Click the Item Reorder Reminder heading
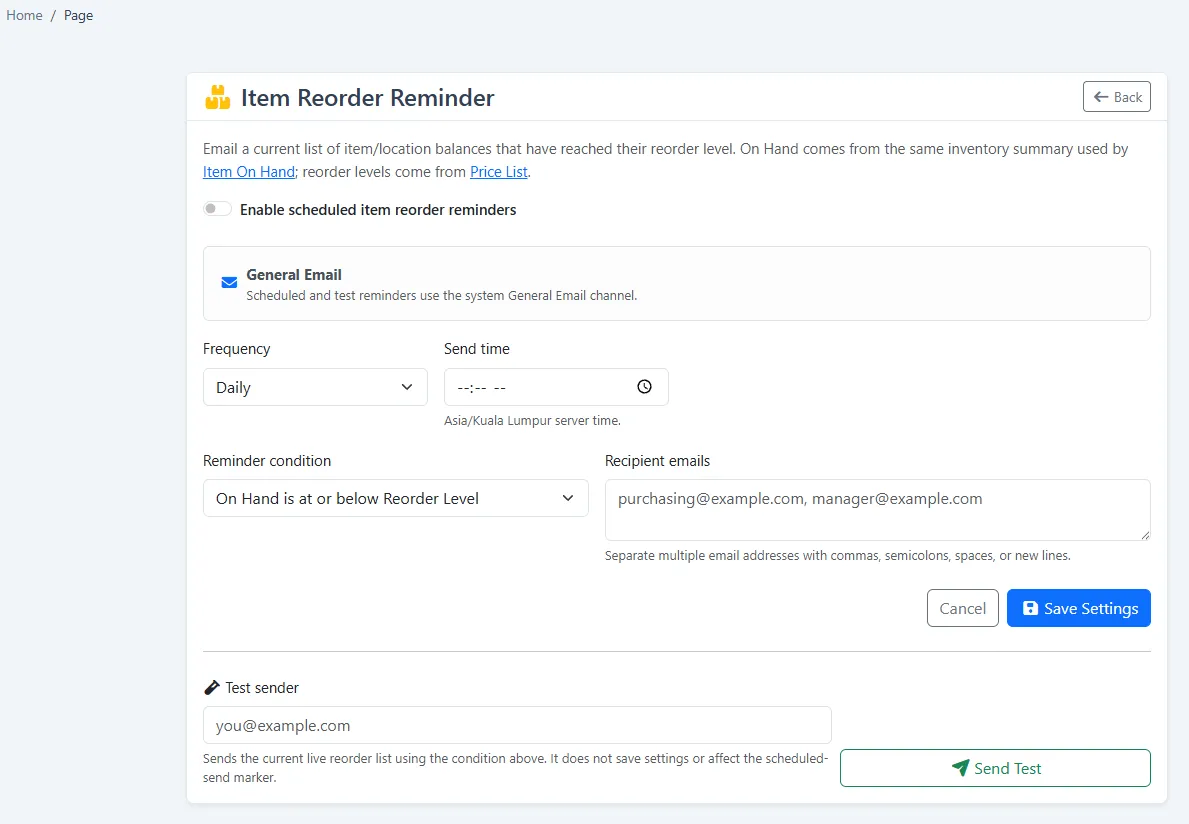The height and width of the screenshot is (824, 1189). [368, 98]
